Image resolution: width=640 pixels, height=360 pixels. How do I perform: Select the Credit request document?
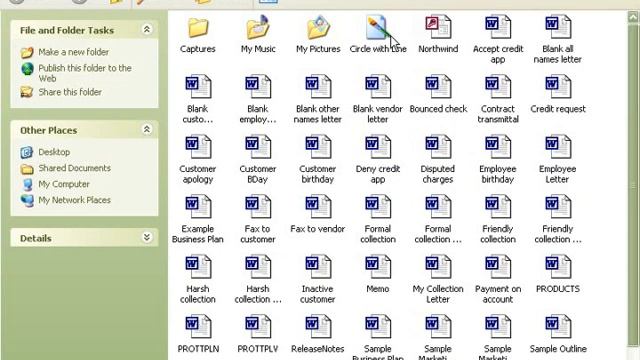pos(558,87)
